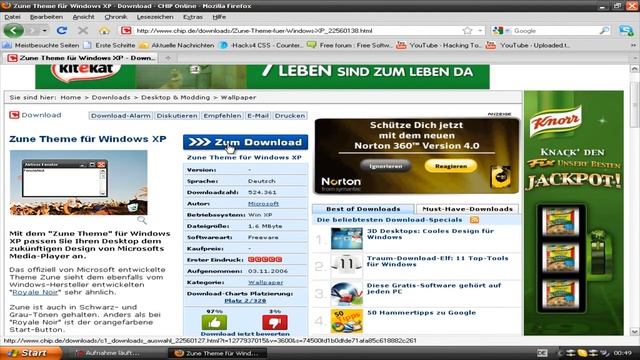Open the Hacks4 CSS - Counter bookmark

point(261,45)
